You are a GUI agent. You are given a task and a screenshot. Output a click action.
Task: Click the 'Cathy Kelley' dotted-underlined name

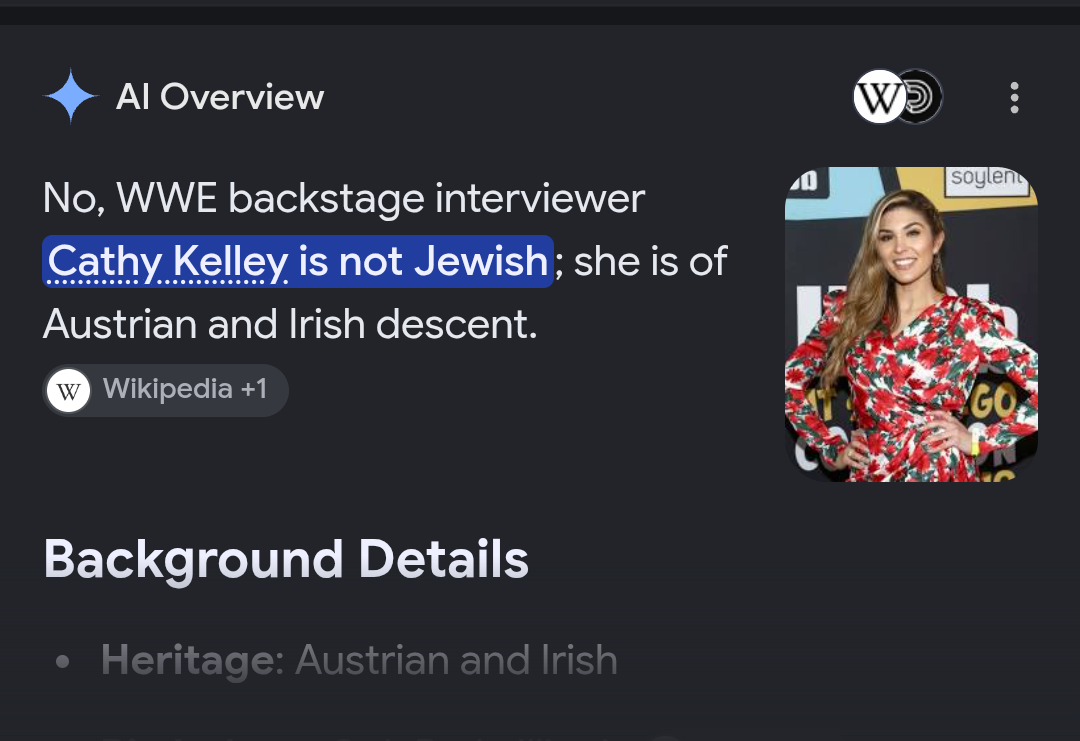(167, 262)
